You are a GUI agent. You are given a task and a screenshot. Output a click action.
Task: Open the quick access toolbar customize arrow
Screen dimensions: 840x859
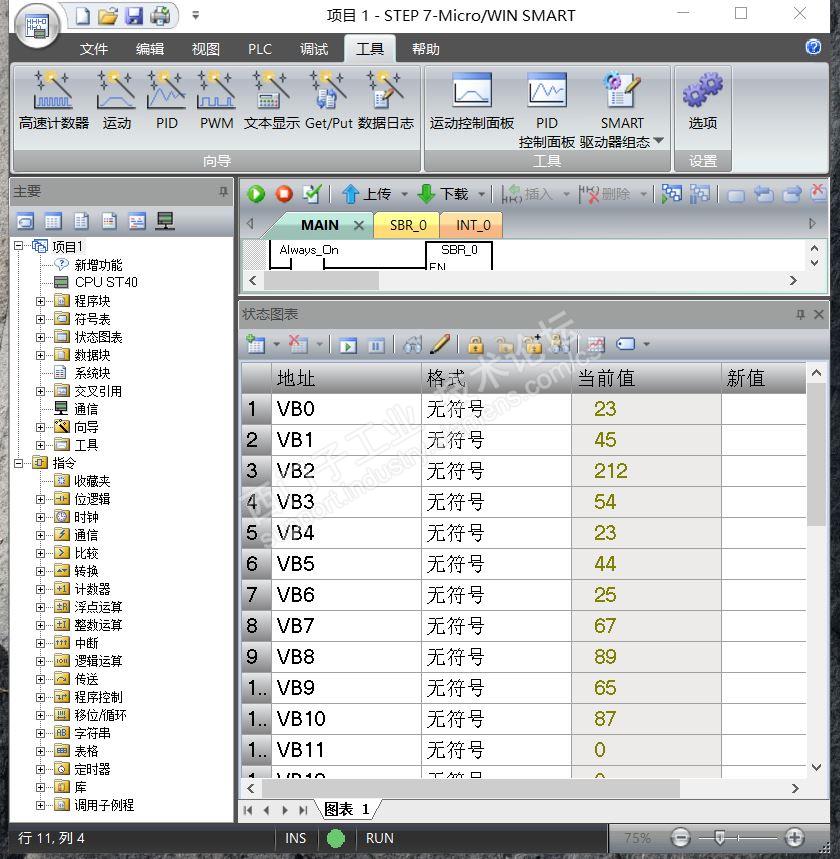[195, 16]
